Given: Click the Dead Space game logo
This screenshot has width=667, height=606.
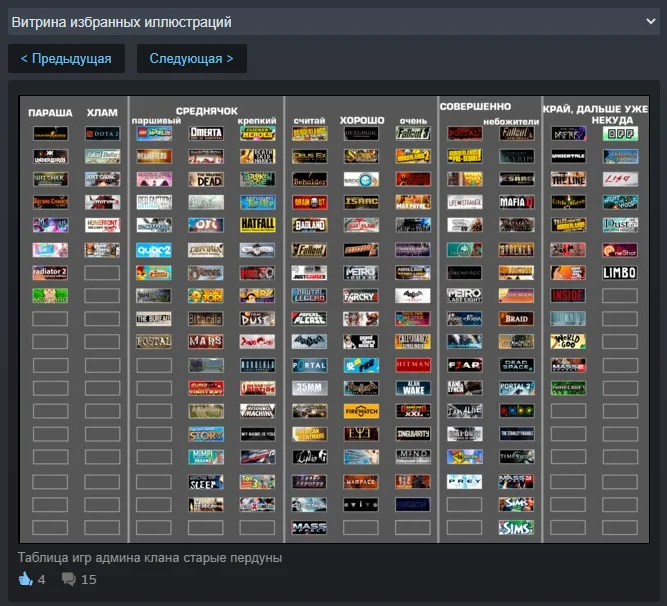Looking at the screenshot, I should point(516,365).
